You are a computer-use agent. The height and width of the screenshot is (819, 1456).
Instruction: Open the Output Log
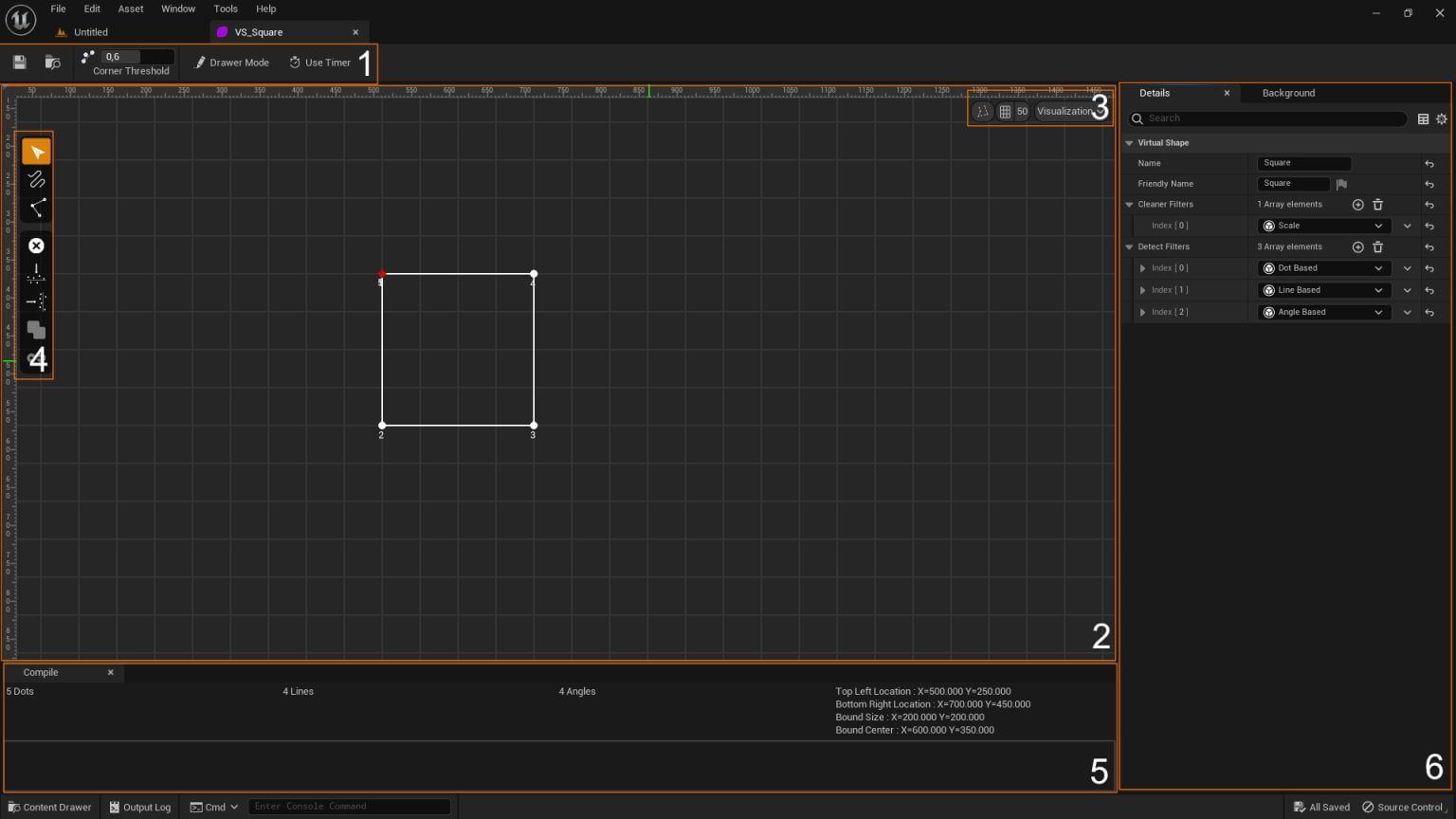[140, 807]
